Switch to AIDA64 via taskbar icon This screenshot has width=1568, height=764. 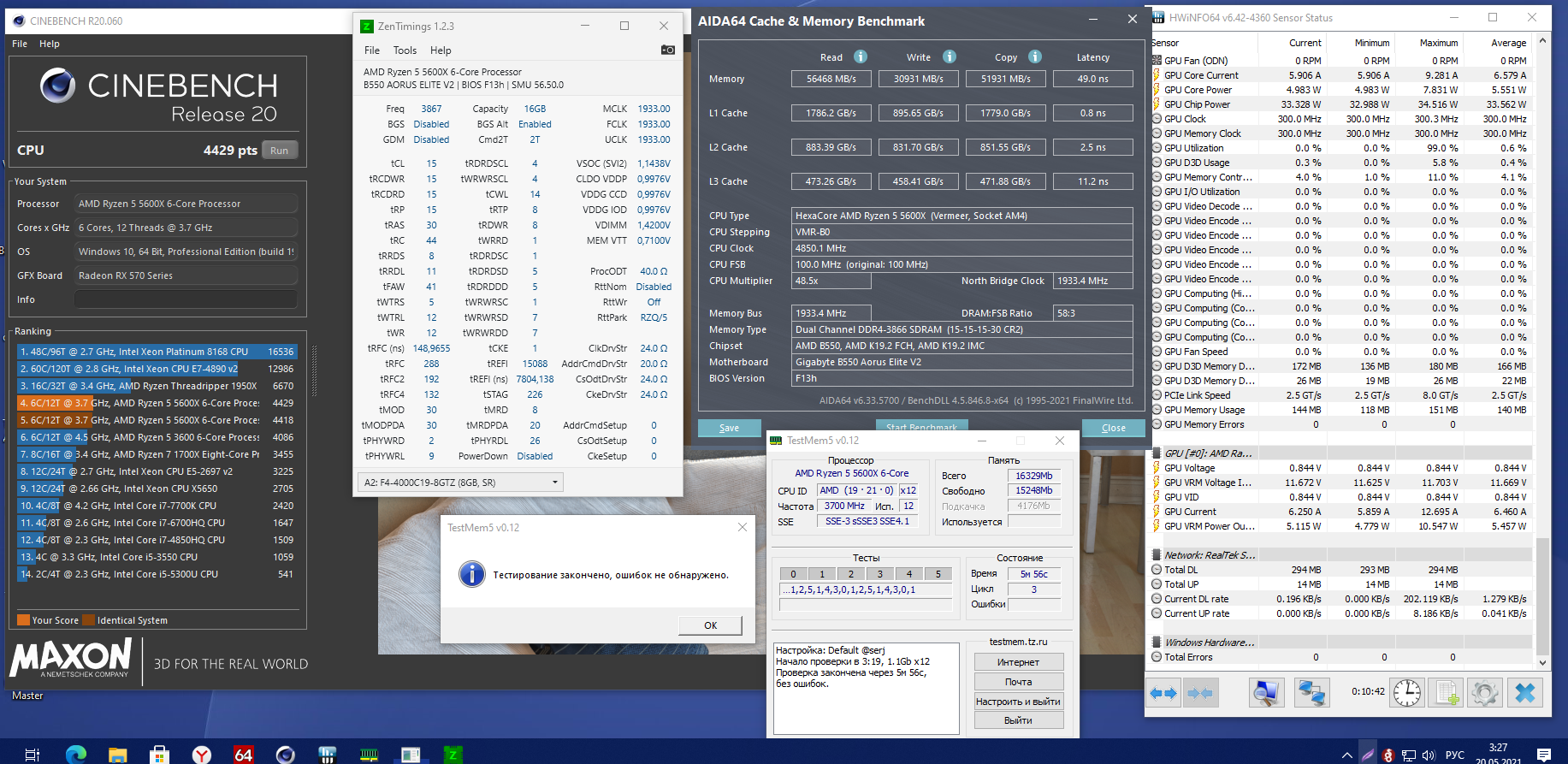pyautogui.click(x=244, y=754)
